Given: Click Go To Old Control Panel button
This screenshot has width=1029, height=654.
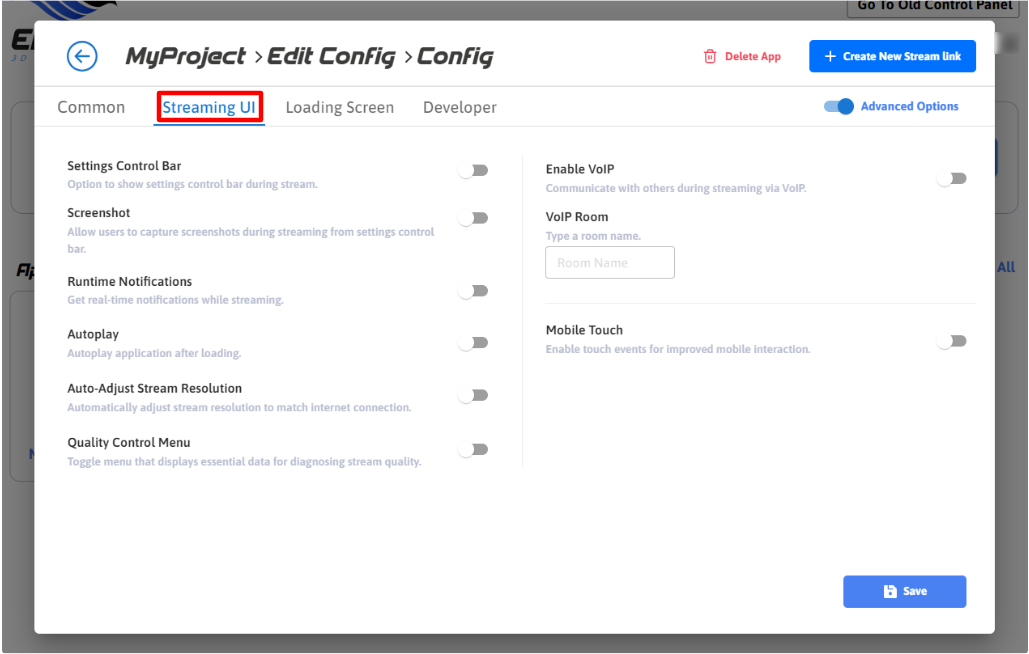Looking at the screenshot, I should [x=927, y=6].
